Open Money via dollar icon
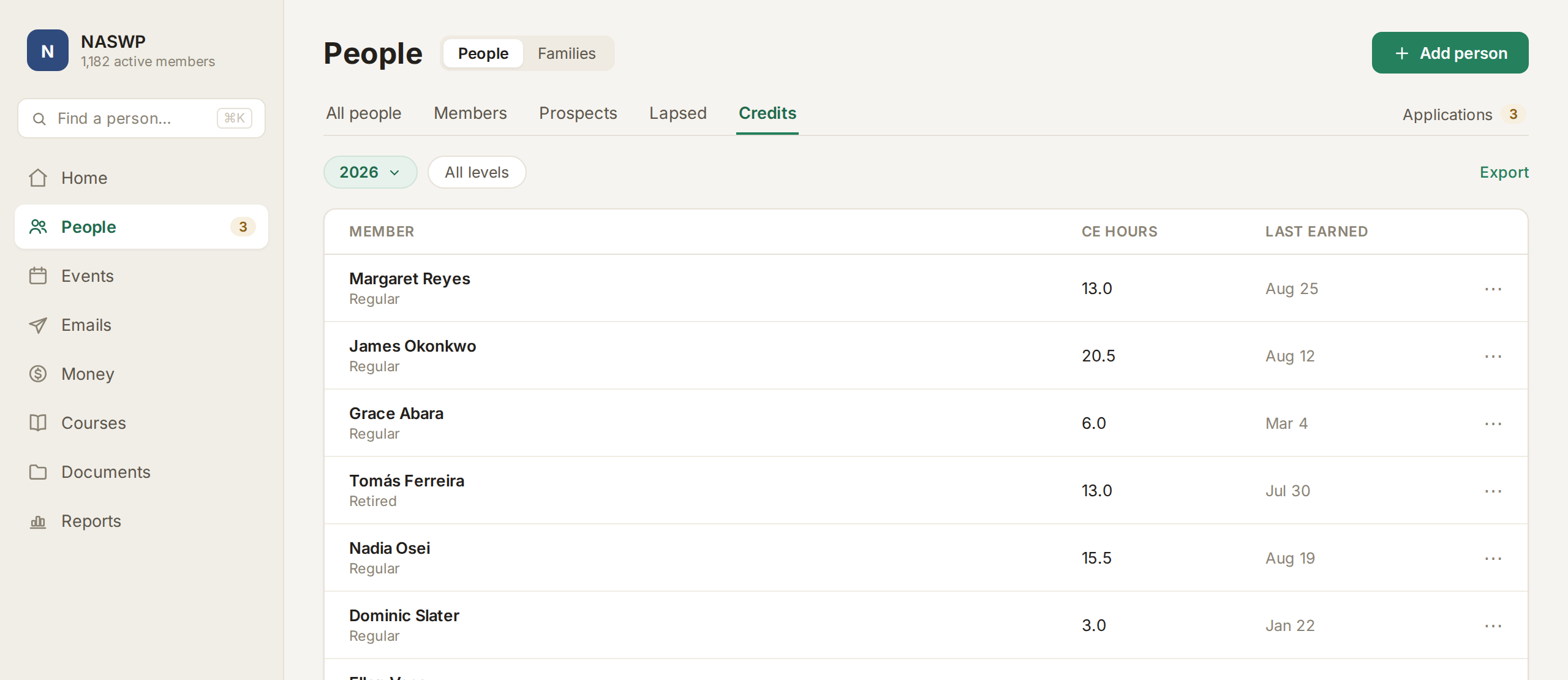The width and height of the screenshot is (1568, 680). coord(38,374)
